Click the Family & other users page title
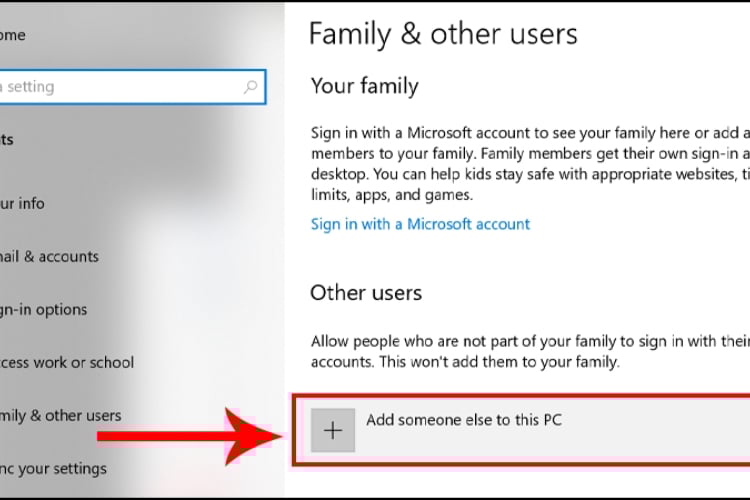750x500 pixels. point(443,34)
